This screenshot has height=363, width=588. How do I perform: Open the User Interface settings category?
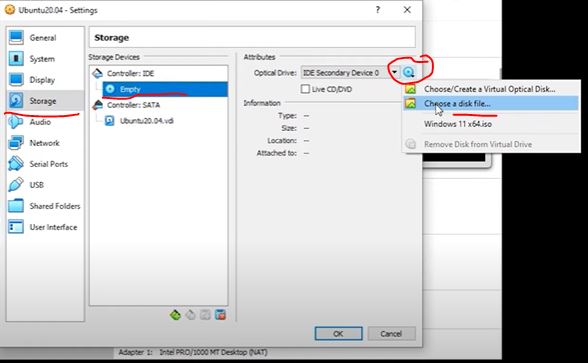pyautogui.click(x=45, y=227)
